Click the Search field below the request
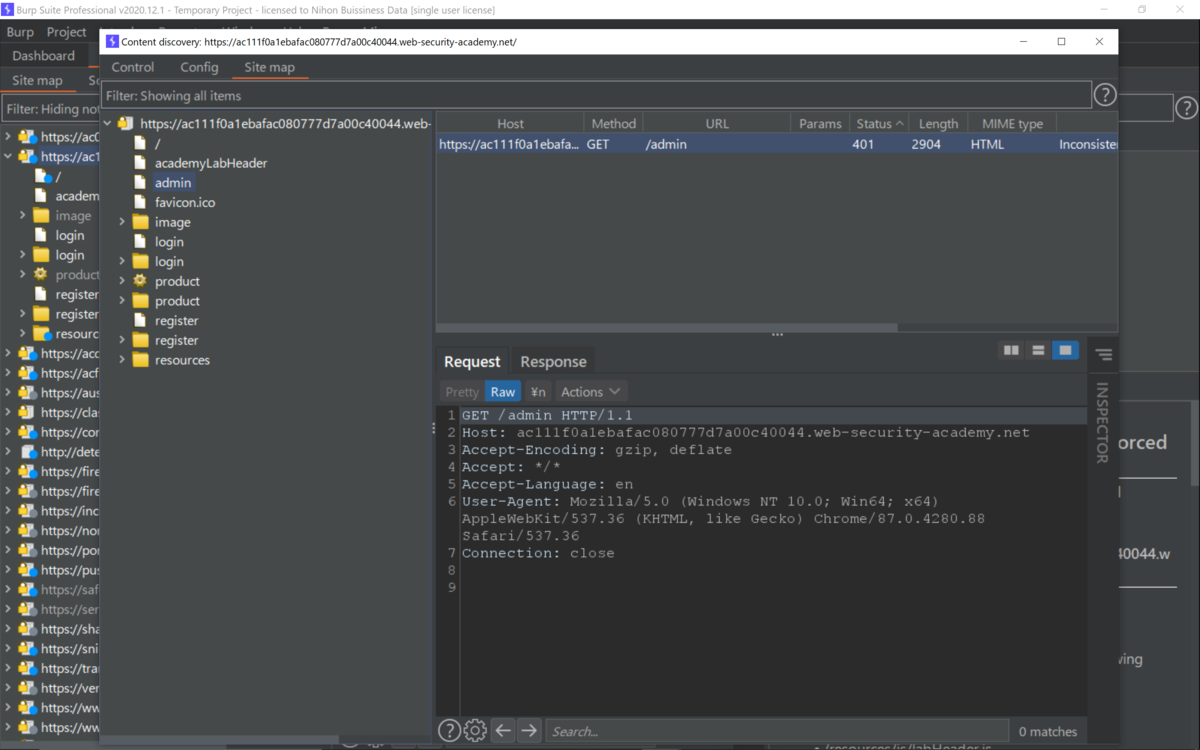1200x750 pixels. point(778,731)
